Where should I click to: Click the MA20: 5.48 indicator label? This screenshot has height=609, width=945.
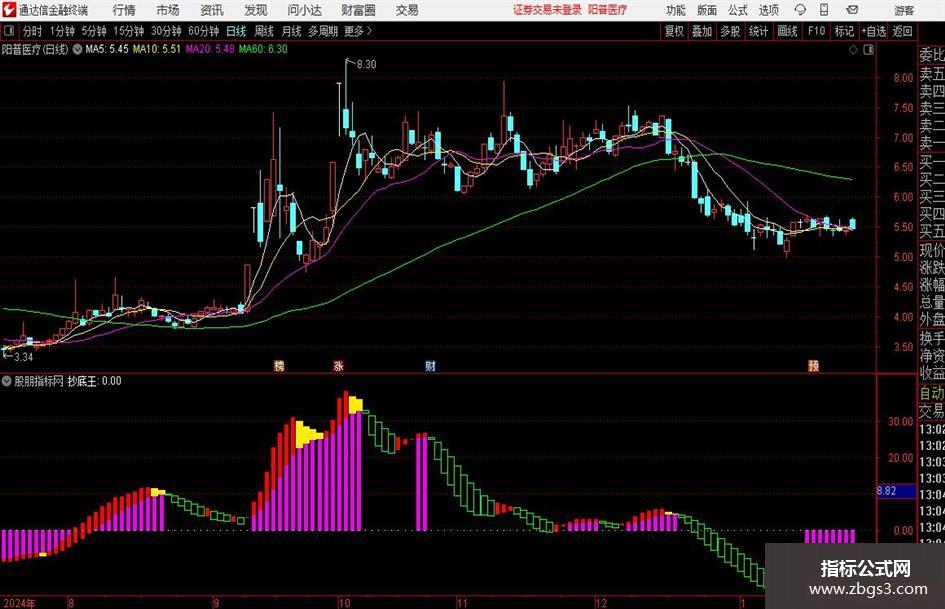pyautogui.click(x=210, y=49)
